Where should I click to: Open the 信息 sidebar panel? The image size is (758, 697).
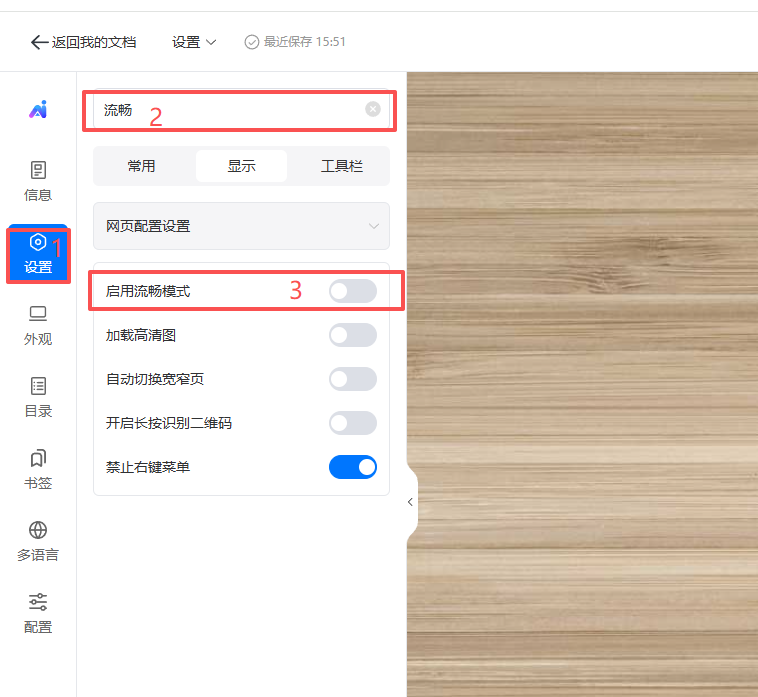[x=38, y=181]
